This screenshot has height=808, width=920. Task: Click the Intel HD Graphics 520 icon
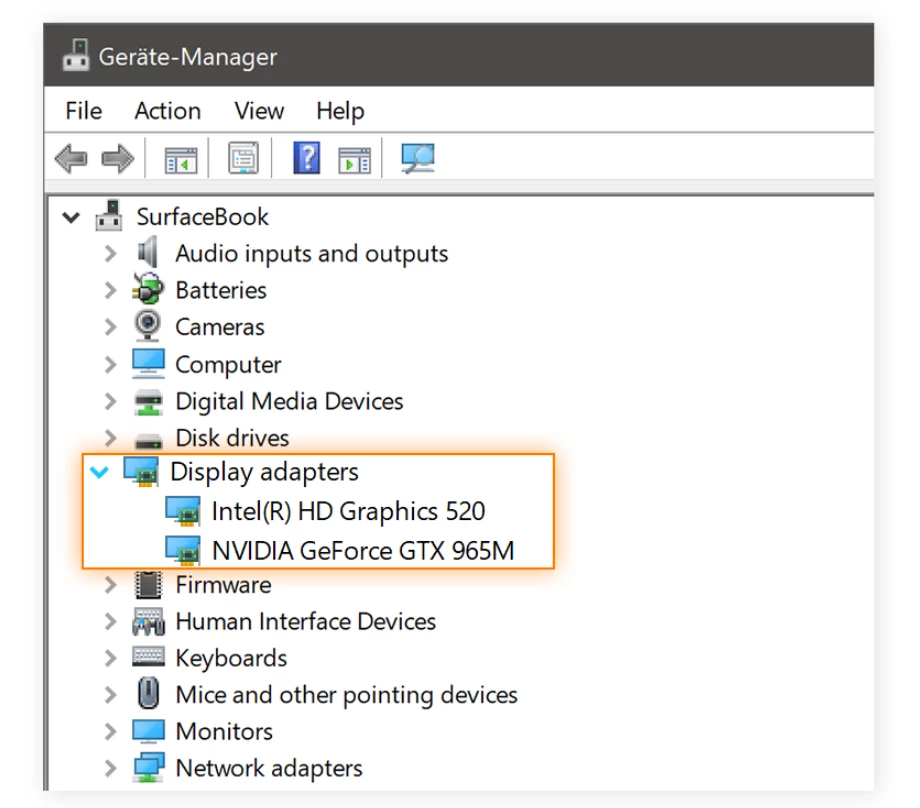(x=182, y=511)
